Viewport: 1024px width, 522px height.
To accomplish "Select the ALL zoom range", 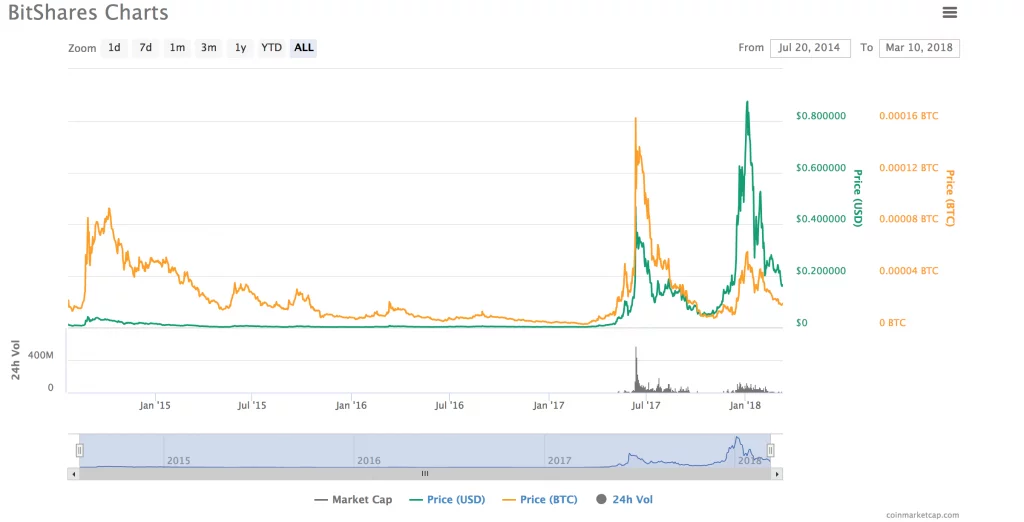I will (x=304, y=48).
